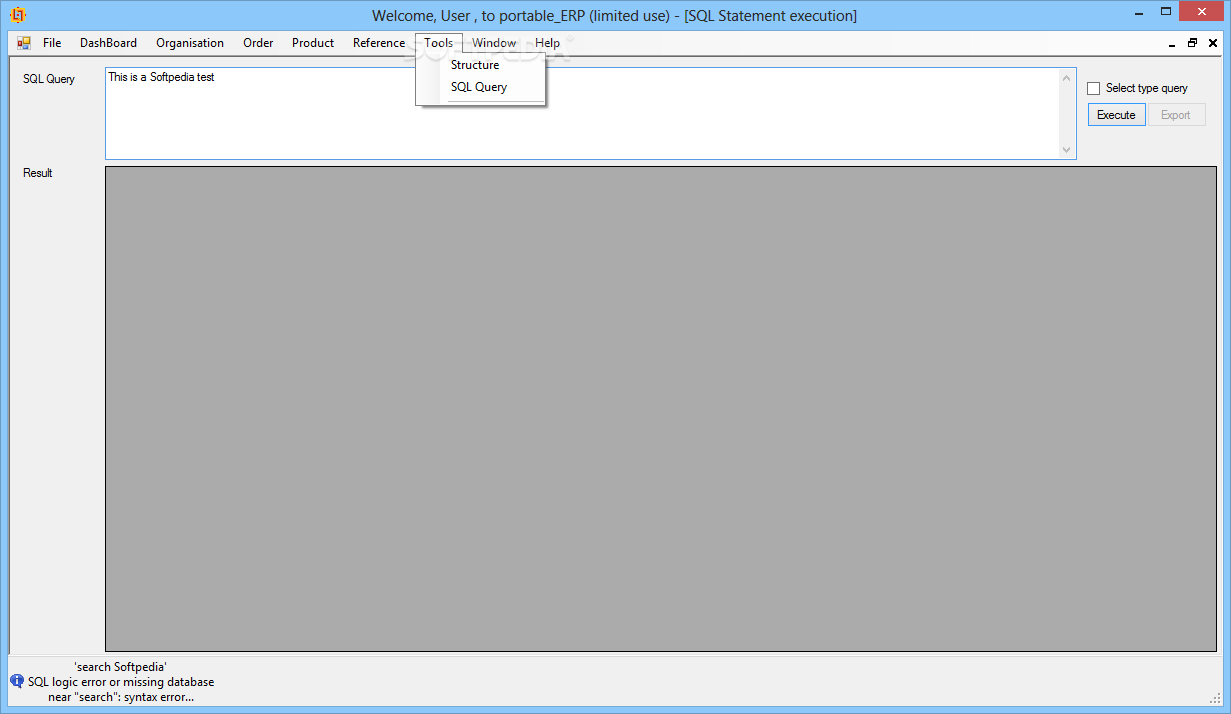
Task: Click the 'near "search": syntax error...' text
Action: pos(121,697)
